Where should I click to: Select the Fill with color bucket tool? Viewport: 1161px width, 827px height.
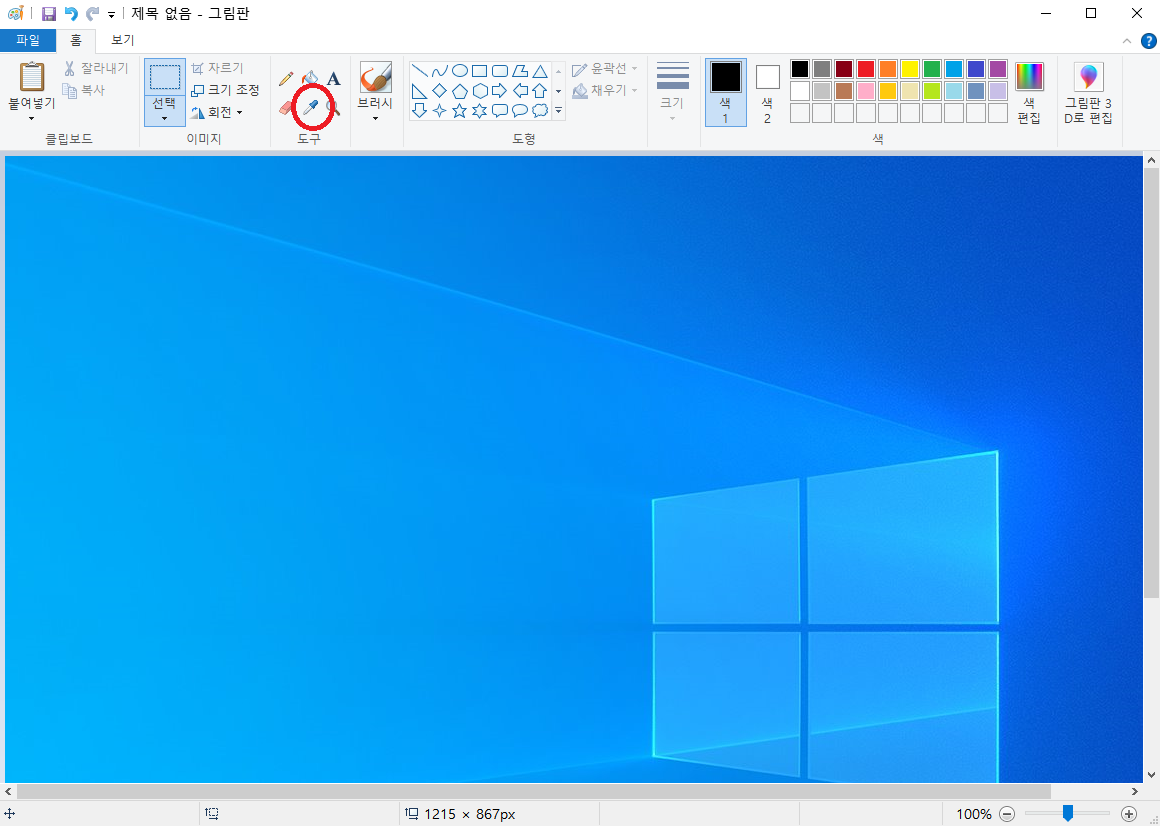click(310, 78)
